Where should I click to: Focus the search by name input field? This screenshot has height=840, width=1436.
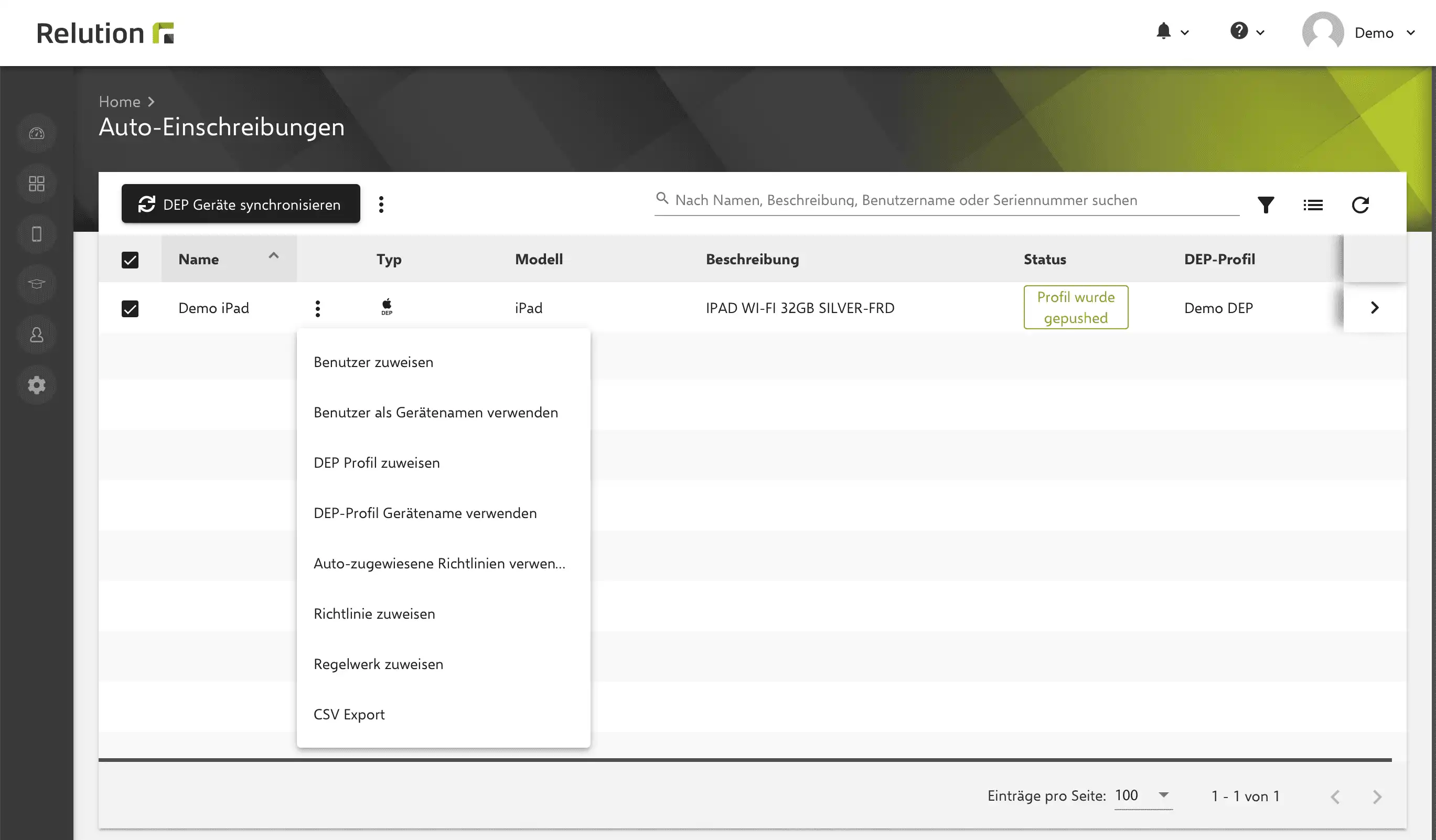click(947, 200)
